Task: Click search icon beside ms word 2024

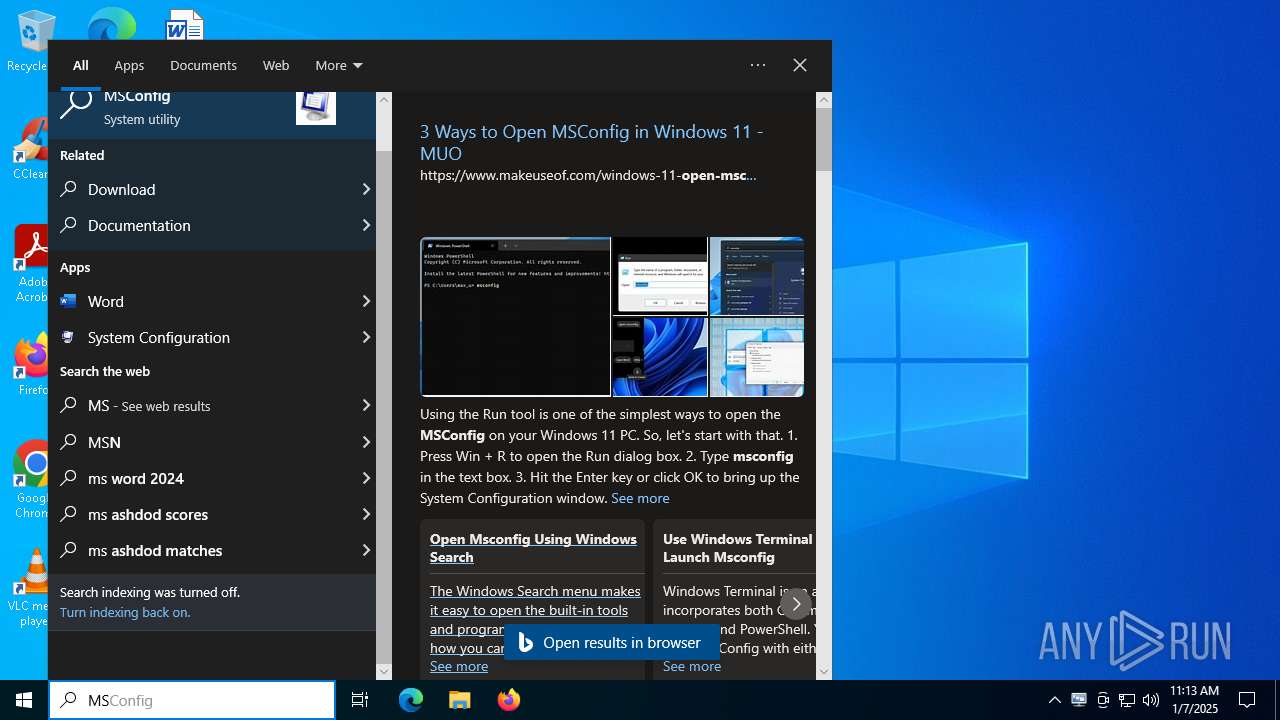Action: pyautogui.click(x=68, y=478)
